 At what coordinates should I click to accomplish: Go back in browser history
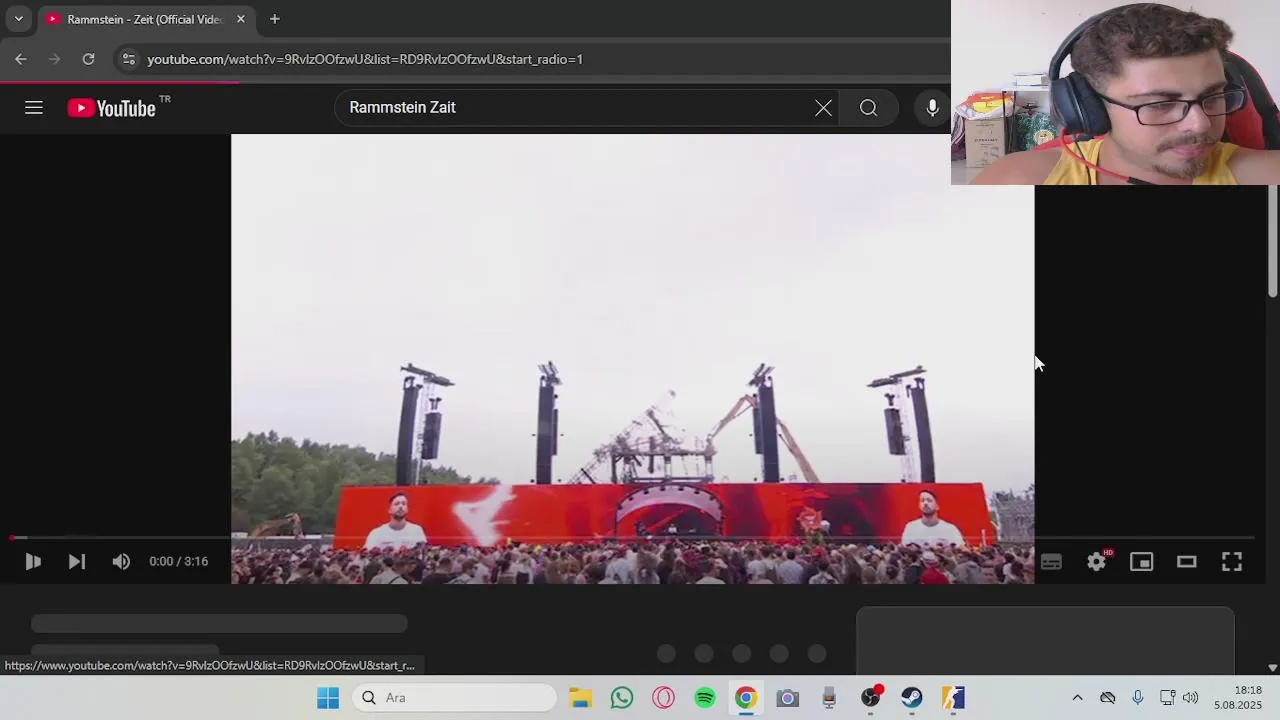(21, 59)
